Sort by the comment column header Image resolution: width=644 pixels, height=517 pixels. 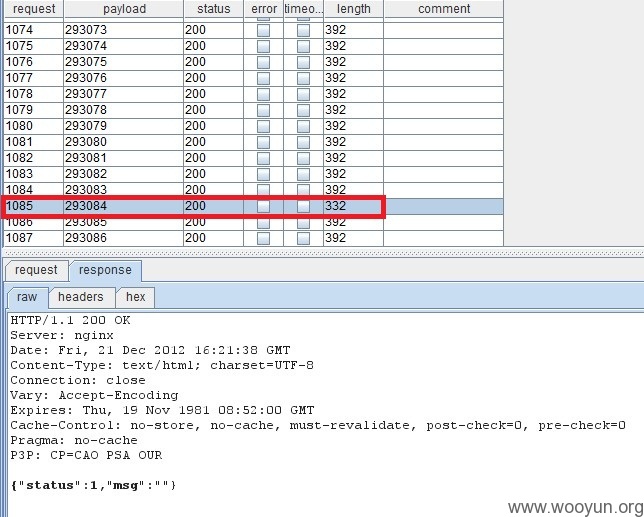pyautogui.click(x=444, y=9)
